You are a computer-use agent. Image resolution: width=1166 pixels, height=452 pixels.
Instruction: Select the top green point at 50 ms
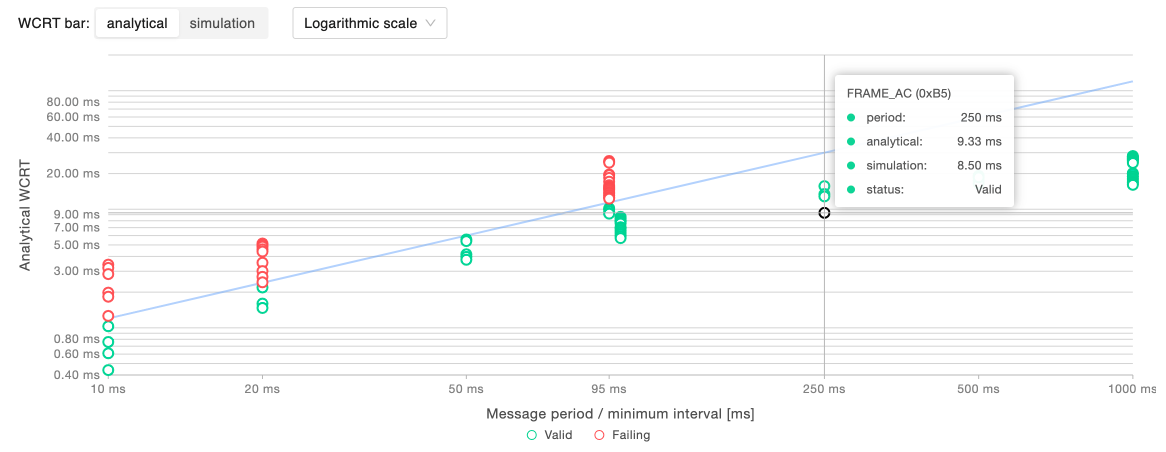[x=466, y=240]
